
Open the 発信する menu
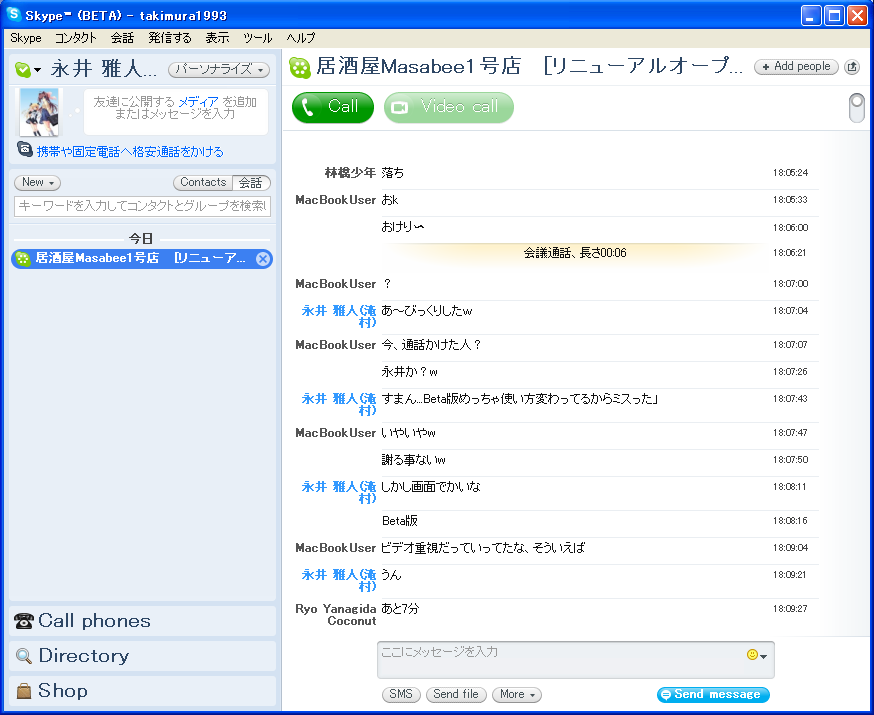pos(169,38)
